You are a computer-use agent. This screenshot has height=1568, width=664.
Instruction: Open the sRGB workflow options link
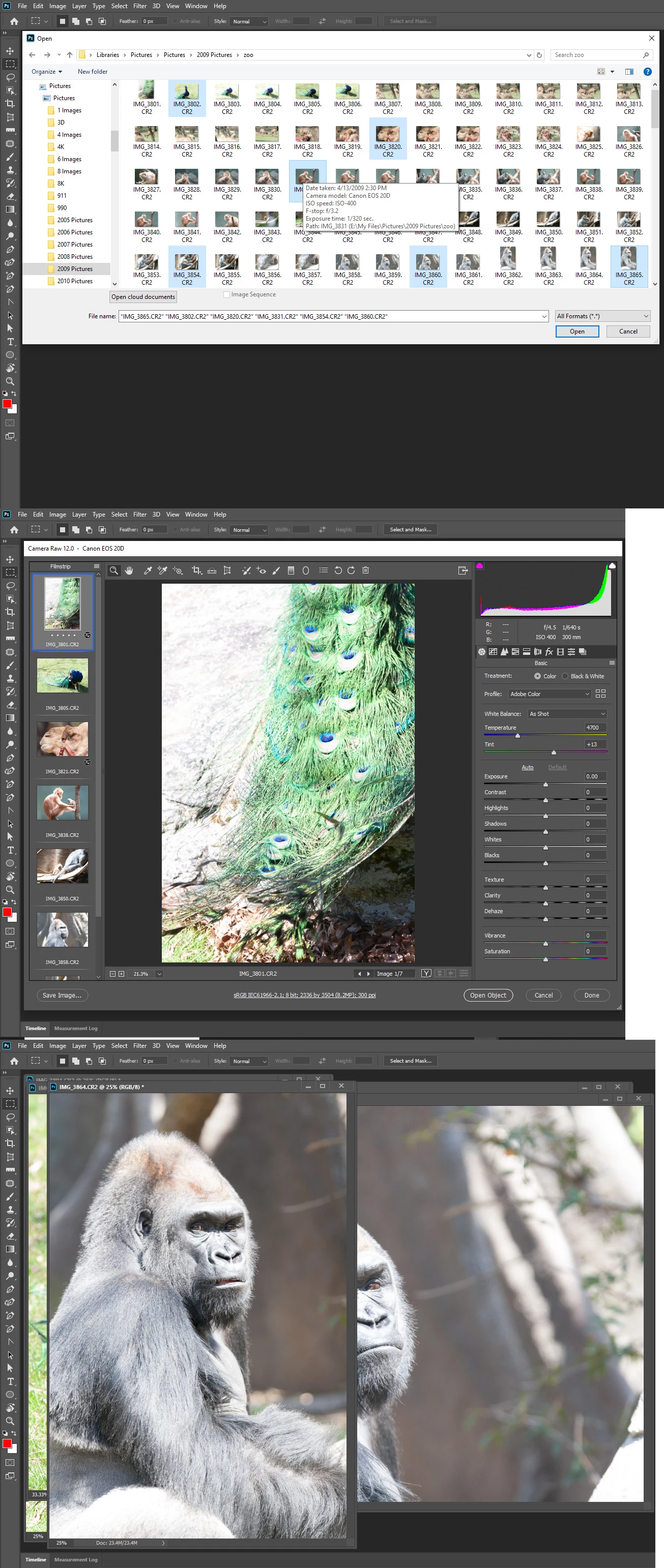[305, 995]
